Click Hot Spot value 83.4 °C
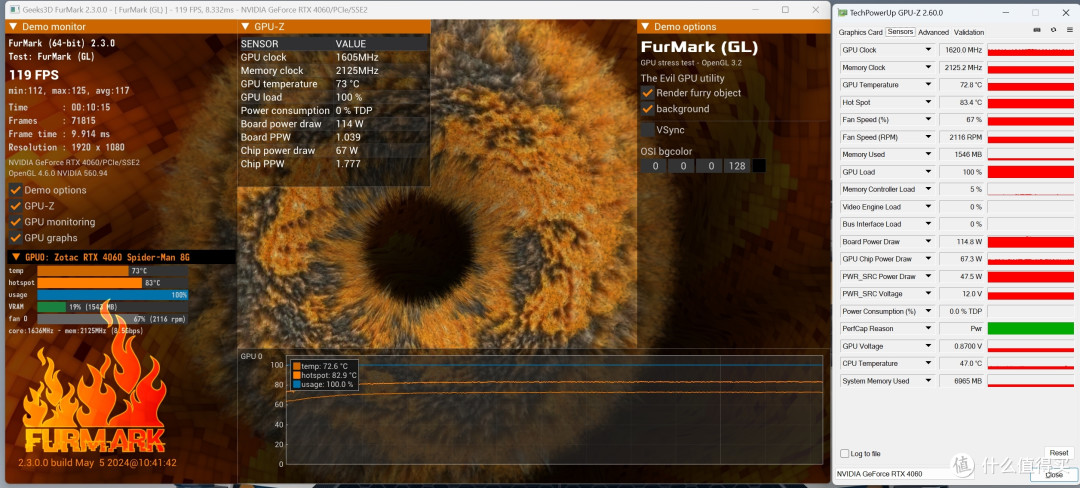This screenshot has width=1080, height=488. pyautogui.click(x=962, y=103)
